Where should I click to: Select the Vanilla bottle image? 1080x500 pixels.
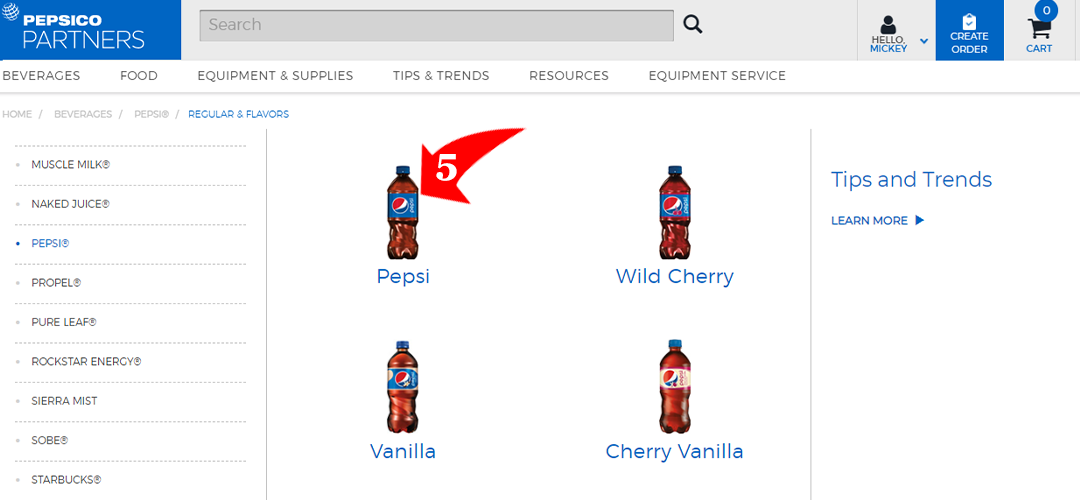pyautogui.click(x=403, y=386)
